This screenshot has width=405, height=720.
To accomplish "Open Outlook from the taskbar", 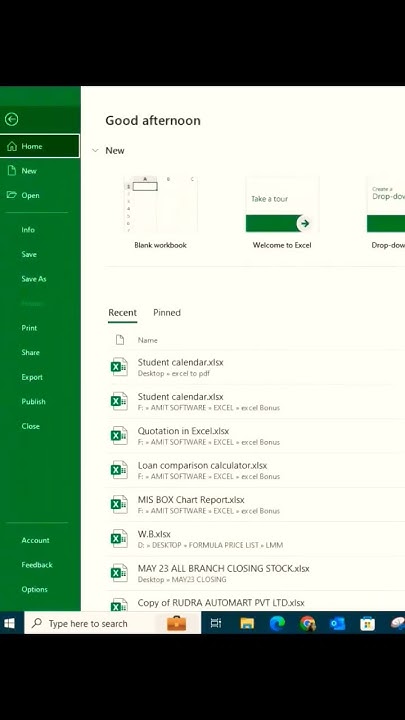I will [338, 623].
